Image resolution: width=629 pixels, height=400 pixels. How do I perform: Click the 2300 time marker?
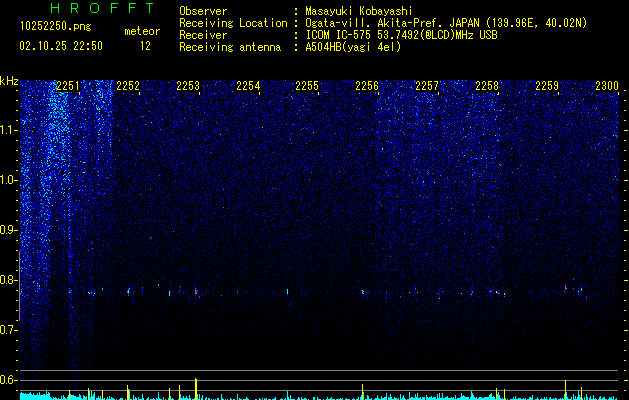[x=607, y=86]
